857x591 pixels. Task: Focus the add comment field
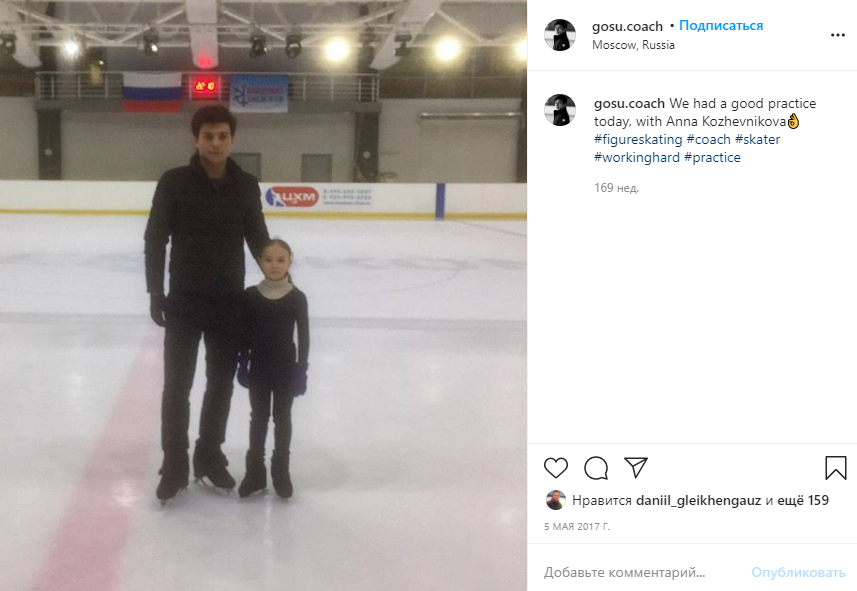(x=642, y=572)
